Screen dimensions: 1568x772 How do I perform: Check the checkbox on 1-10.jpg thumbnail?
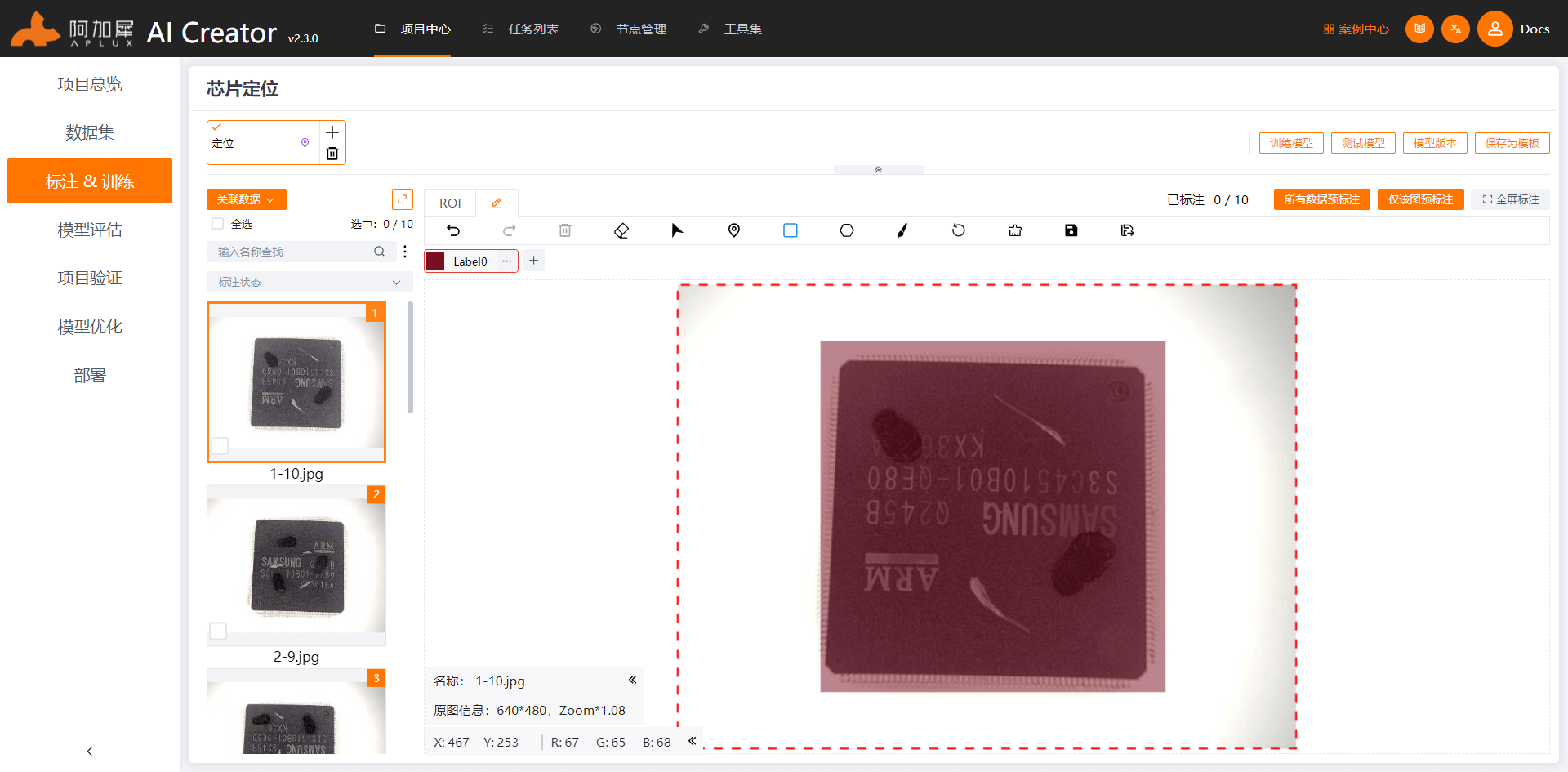point(220,446)
